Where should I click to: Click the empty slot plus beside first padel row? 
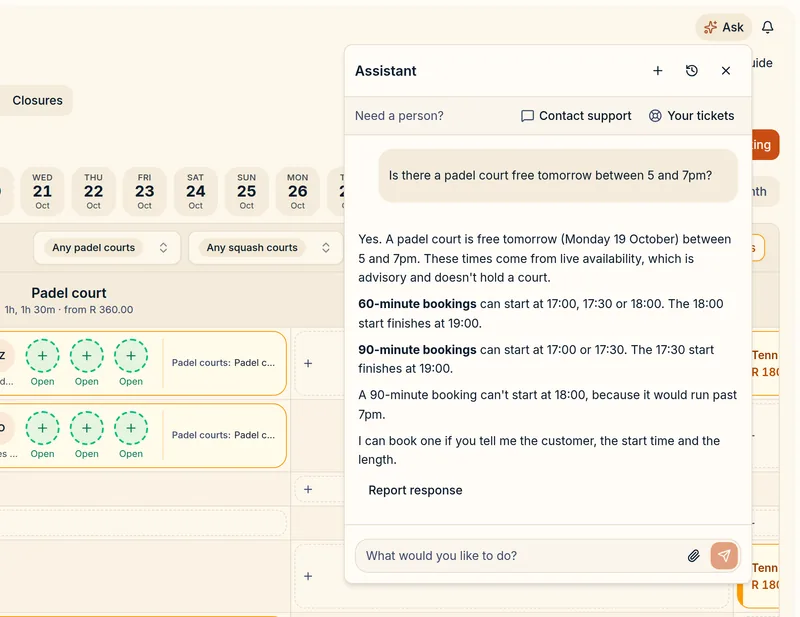coord(308,363)
